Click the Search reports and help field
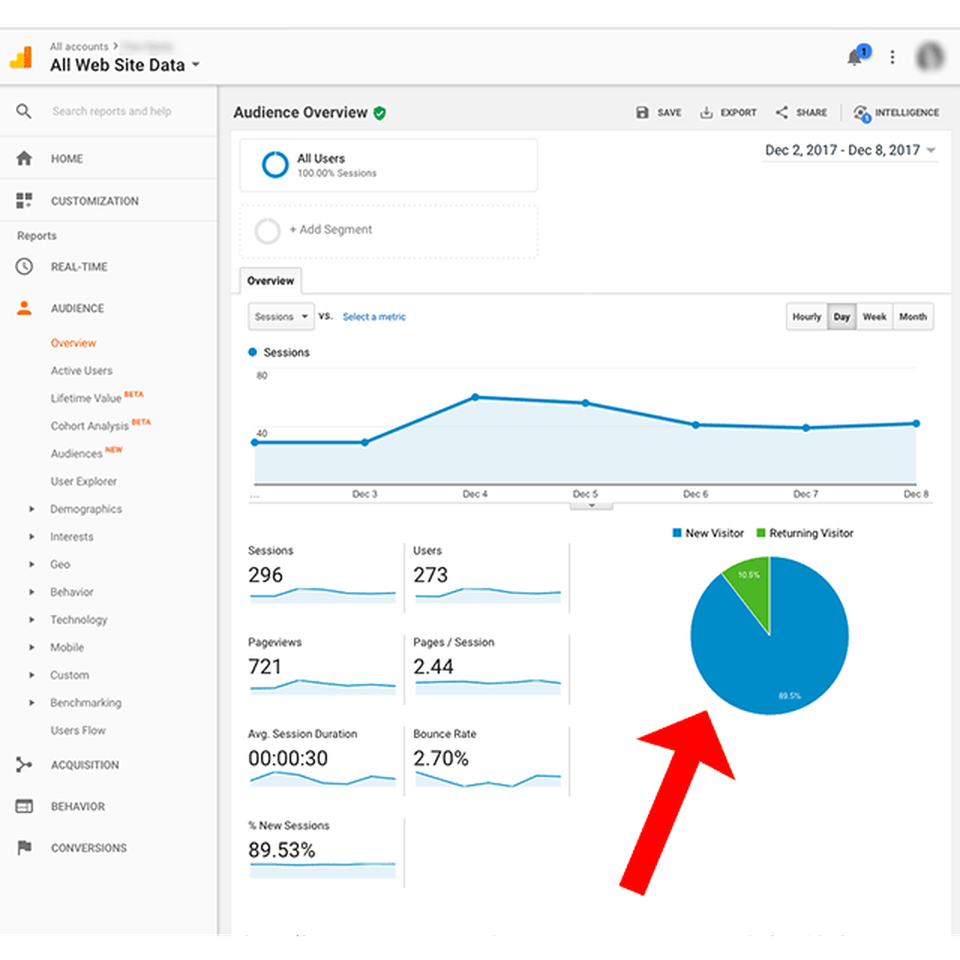Viewport: 960px width, 960px height. pyautogui.click(x=111, y=111)
